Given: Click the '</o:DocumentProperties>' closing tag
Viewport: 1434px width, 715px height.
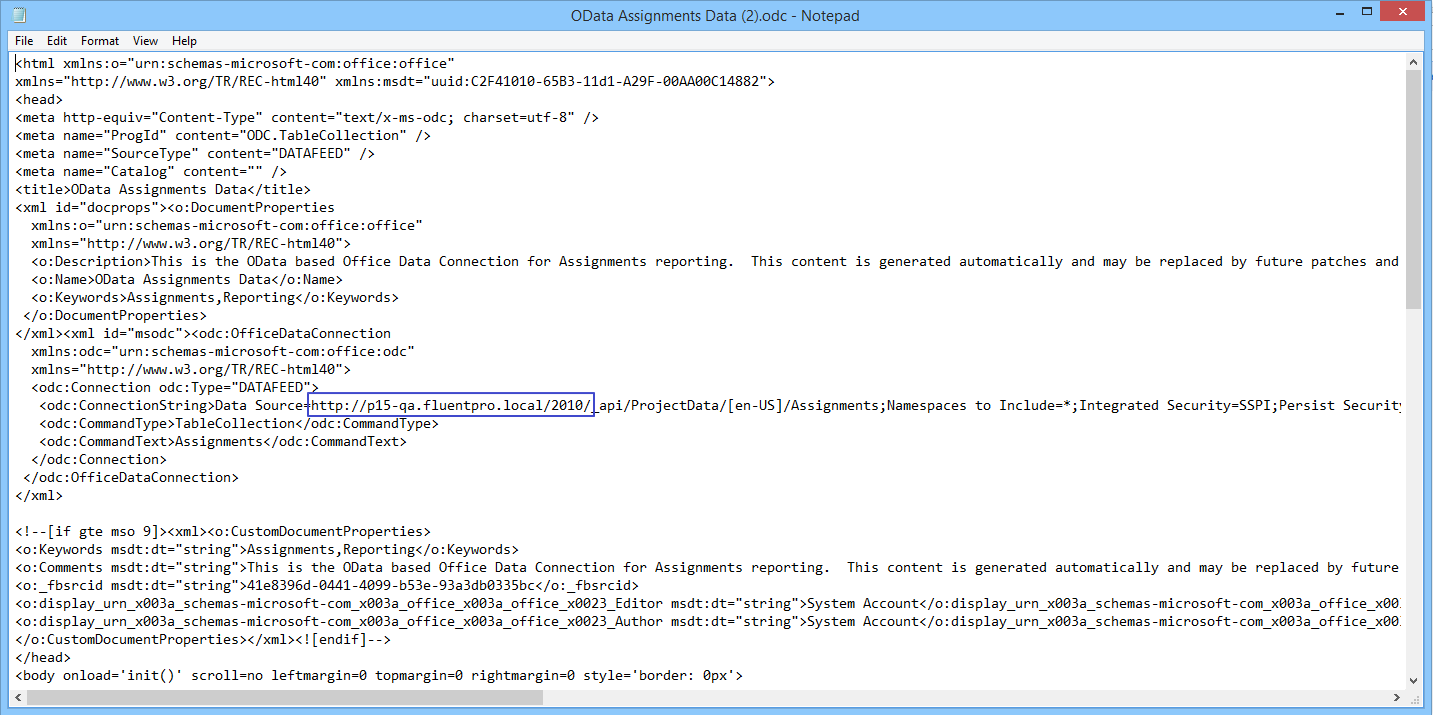Looking at the screenshot, I should click(x=115, y=315).
